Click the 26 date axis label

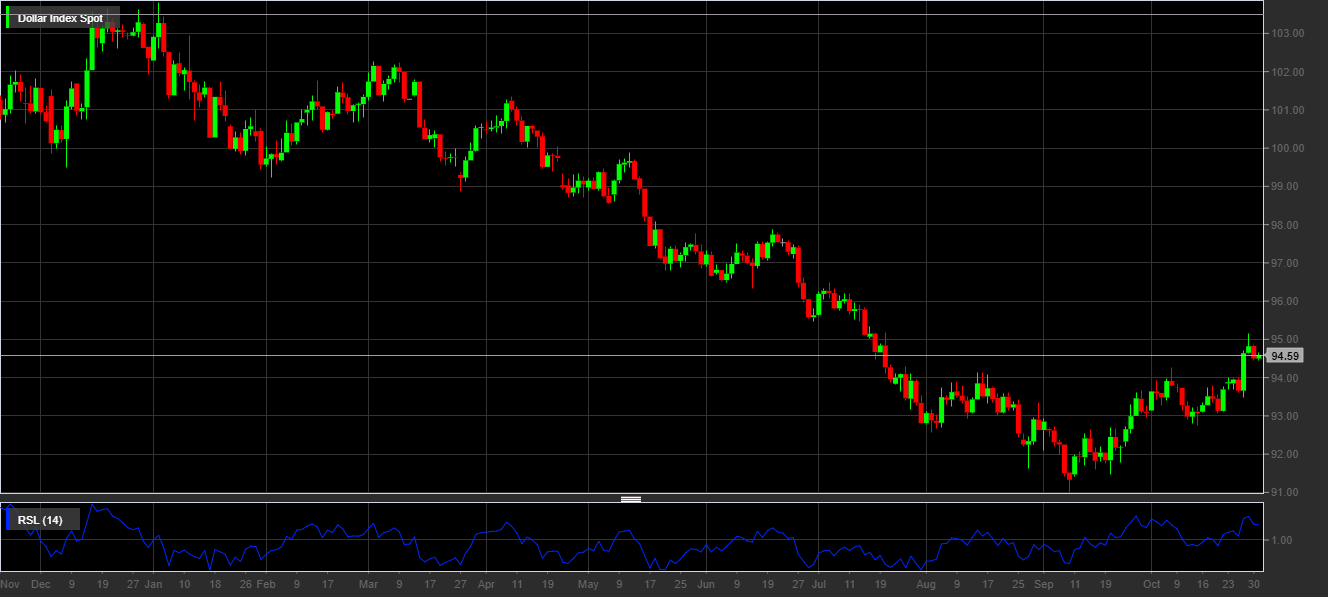point(246,583)
